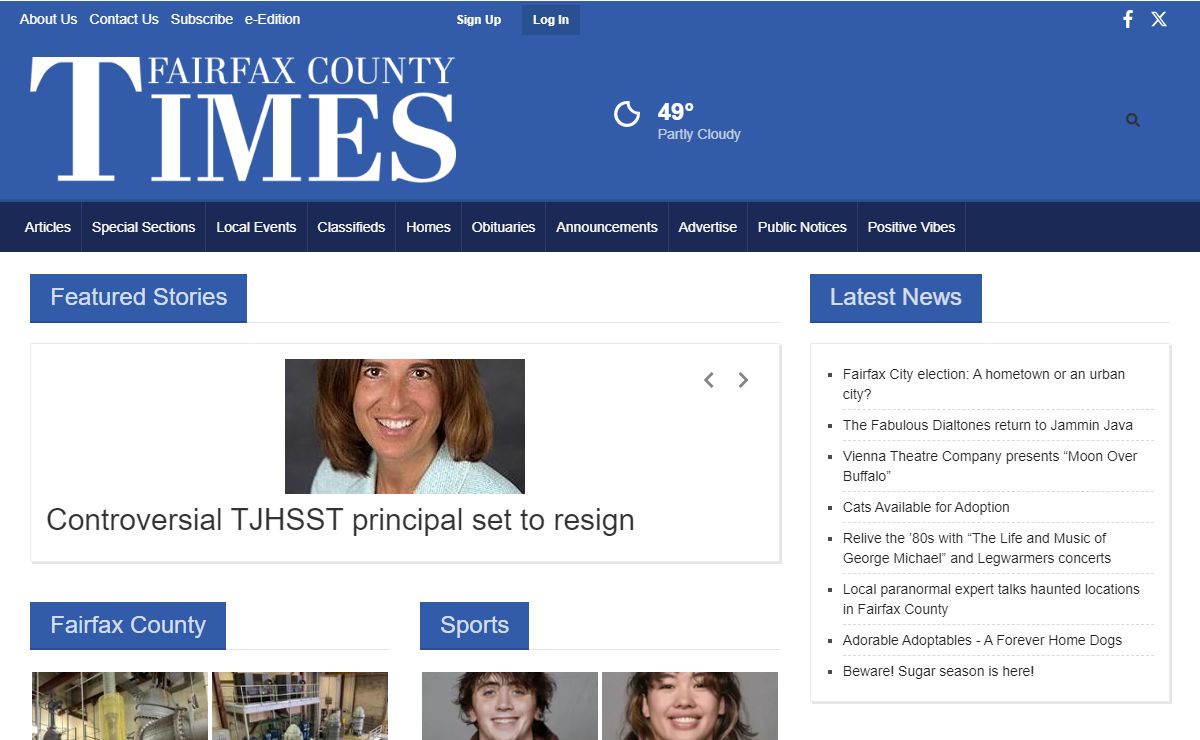Open the Special Sections menu
1200x740 pixels.
[144, 227]
